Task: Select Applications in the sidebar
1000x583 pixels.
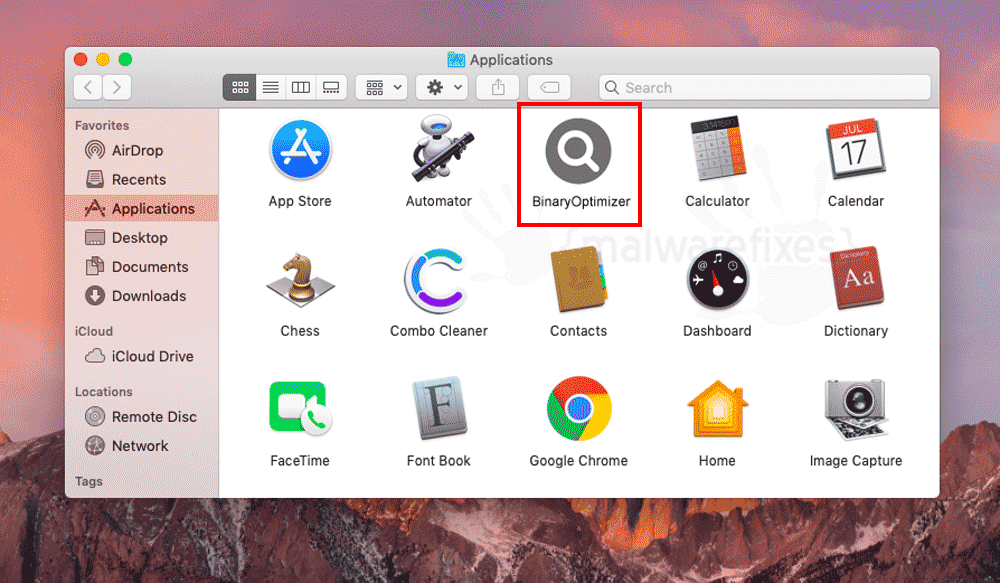Action: (x=142, y=209)
